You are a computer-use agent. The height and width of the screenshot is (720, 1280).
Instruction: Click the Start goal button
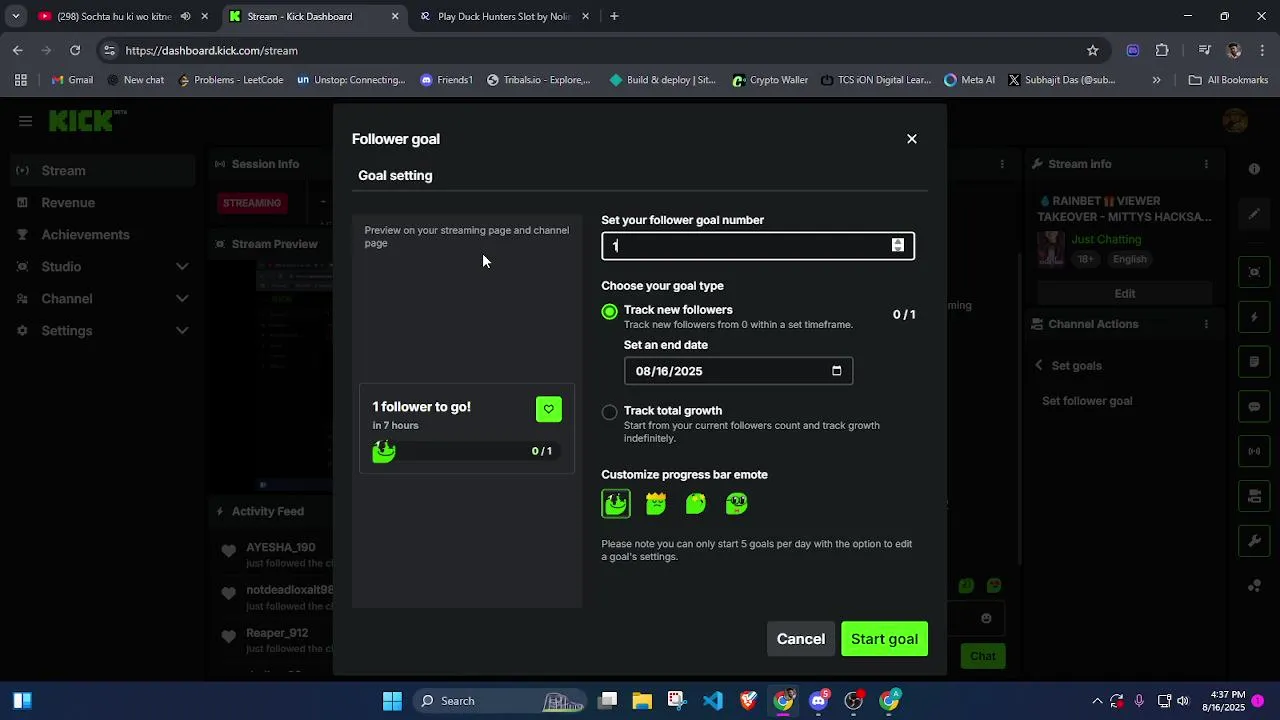point(884,639)
